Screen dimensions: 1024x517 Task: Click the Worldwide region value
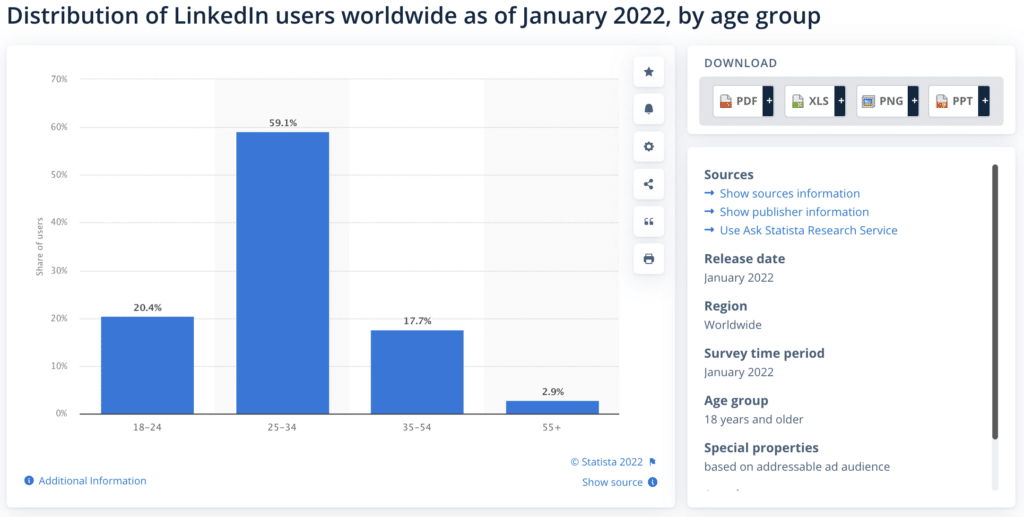733,324
